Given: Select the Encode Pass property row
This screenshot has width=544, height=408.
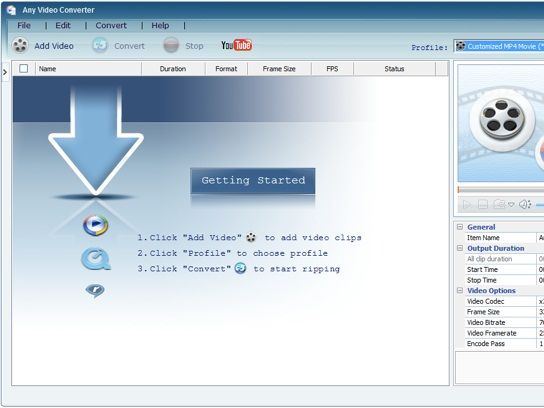Looking at the screenshot, I should pos(504,343).
